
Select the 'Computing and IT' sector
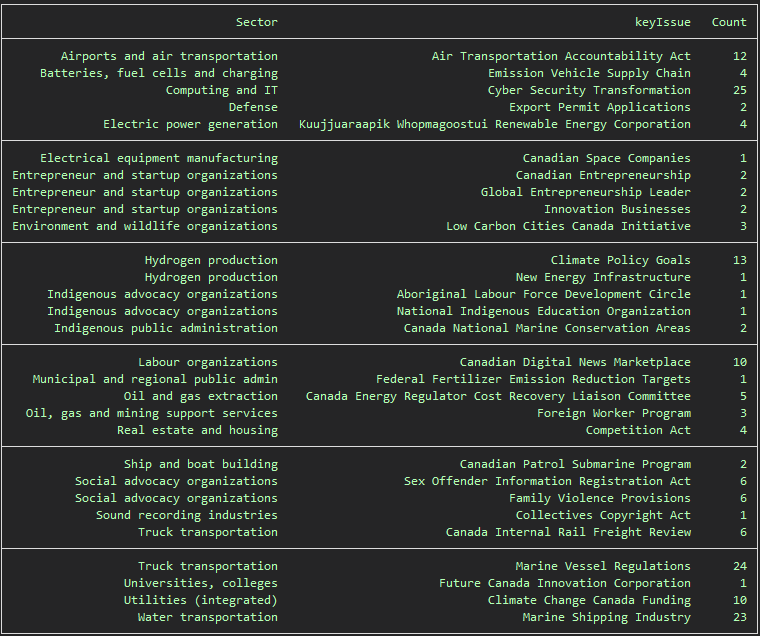click(x=222, y=90)
